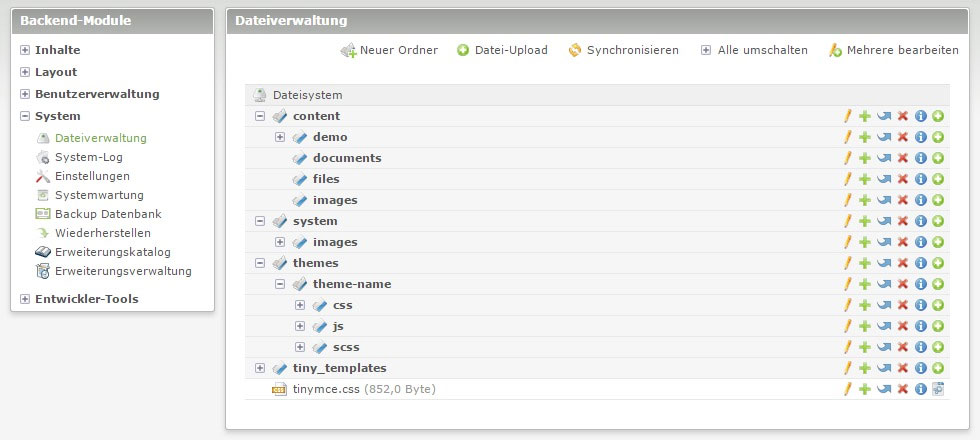Collapse the theme-name folder
Image resolution: width=980 pixels, height=440 pixels.
pyautogui.click(x=280, y=285)
